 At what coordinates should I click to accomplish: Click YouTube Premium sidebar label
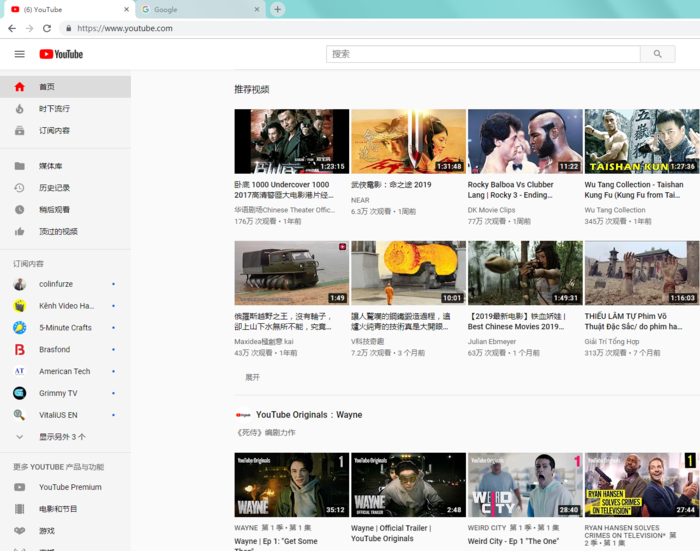pos(70,487)
